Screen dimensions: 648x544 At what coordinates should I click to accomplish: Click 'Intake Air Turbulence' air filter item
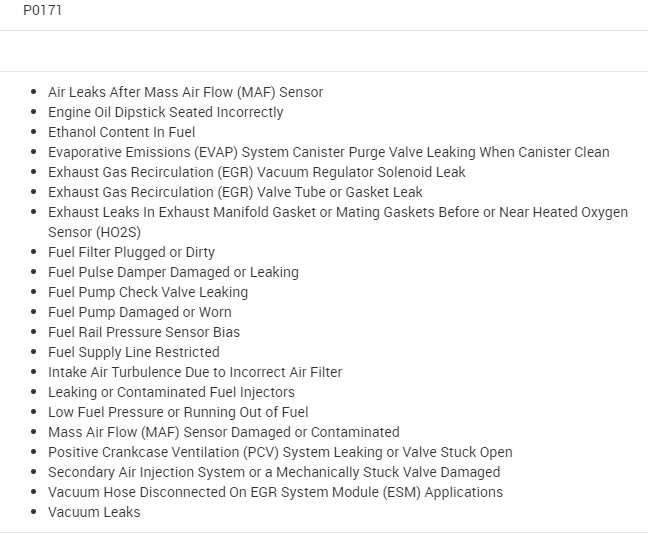195,372
